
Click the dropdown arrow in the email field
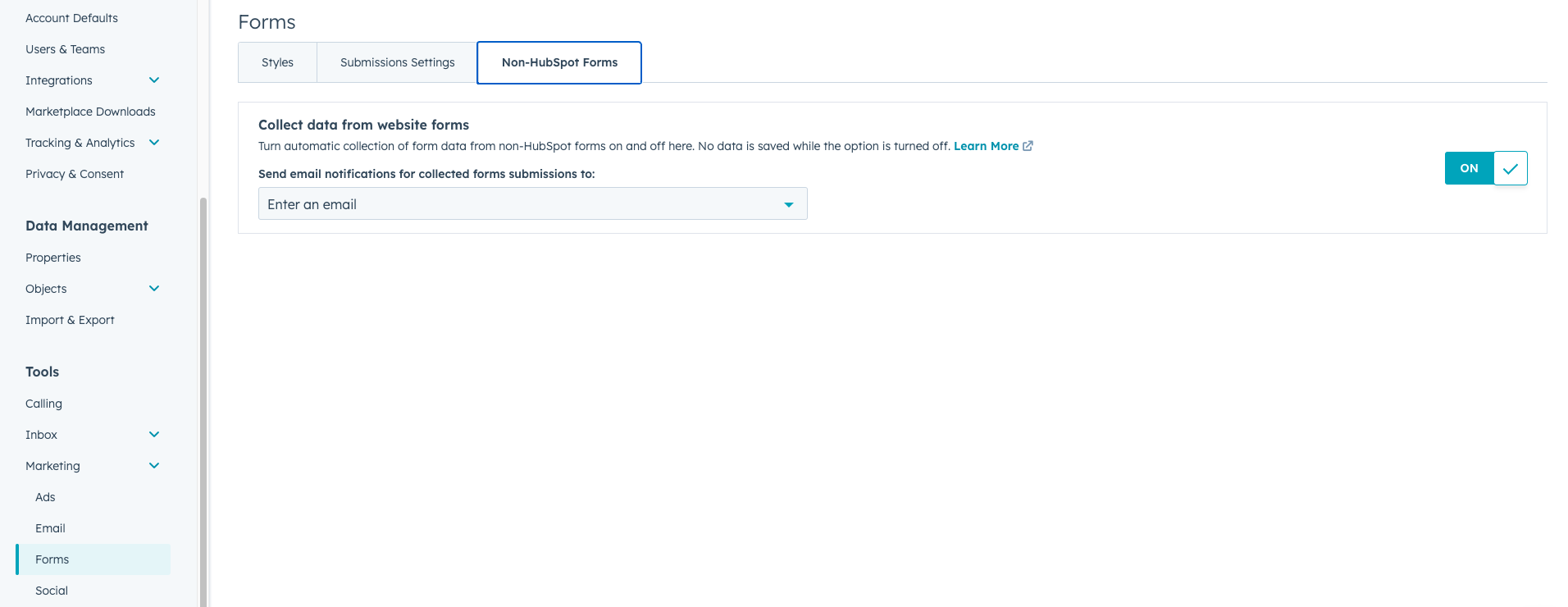click(788, 203)
